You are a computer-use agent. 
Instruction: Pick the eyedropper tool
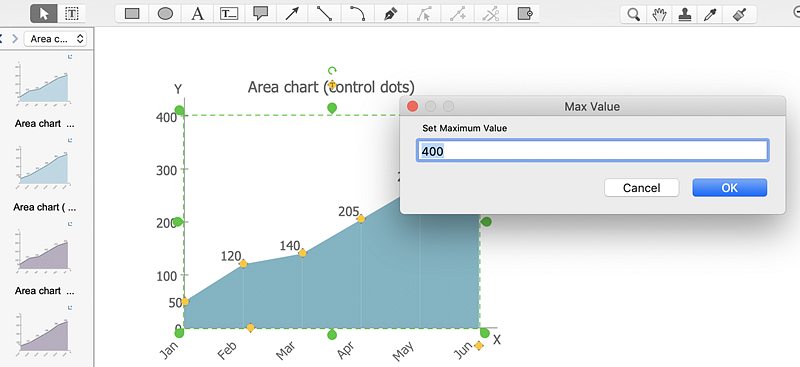click(x=710, y=14)
